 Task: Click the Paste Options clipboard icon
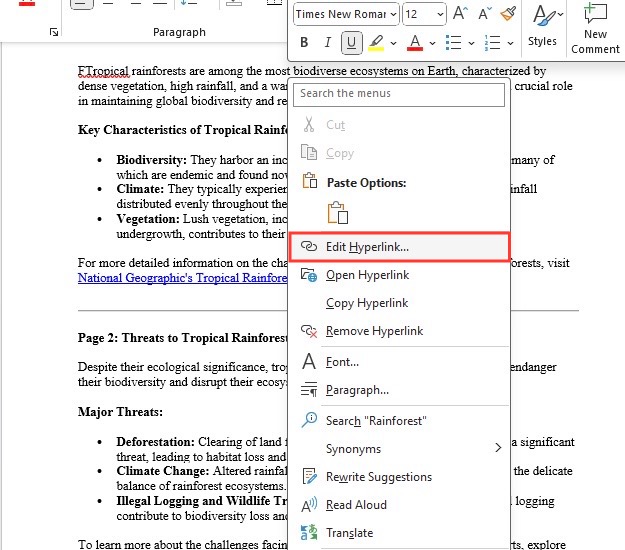[310, 181]
